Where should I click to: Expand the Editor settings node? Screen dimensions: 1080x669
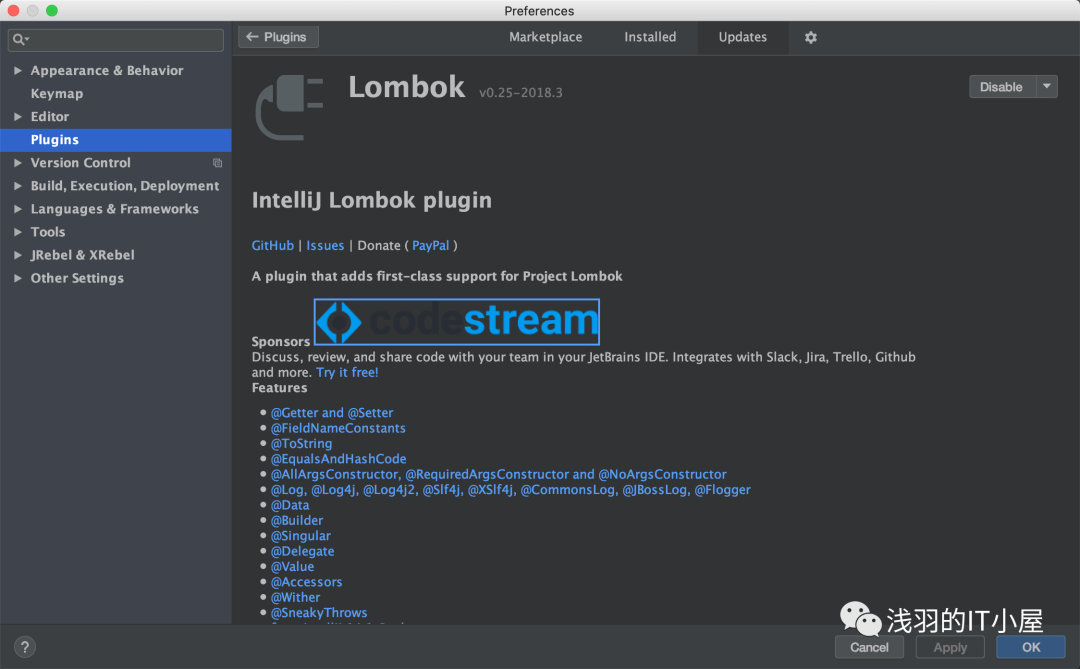click(x=18, y=116)
